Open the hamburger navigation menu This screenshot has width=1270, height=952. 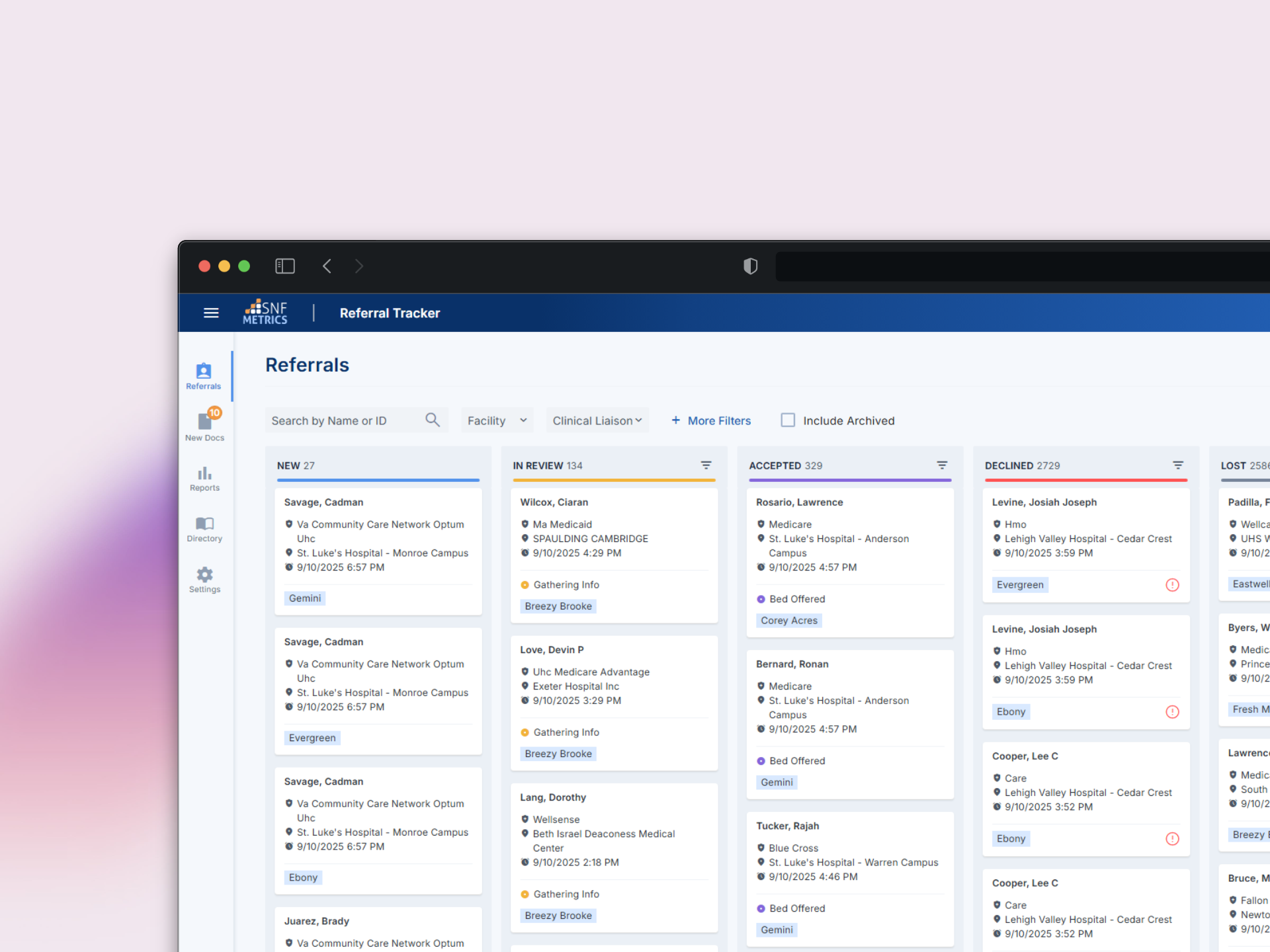click(x=211, y=313)
